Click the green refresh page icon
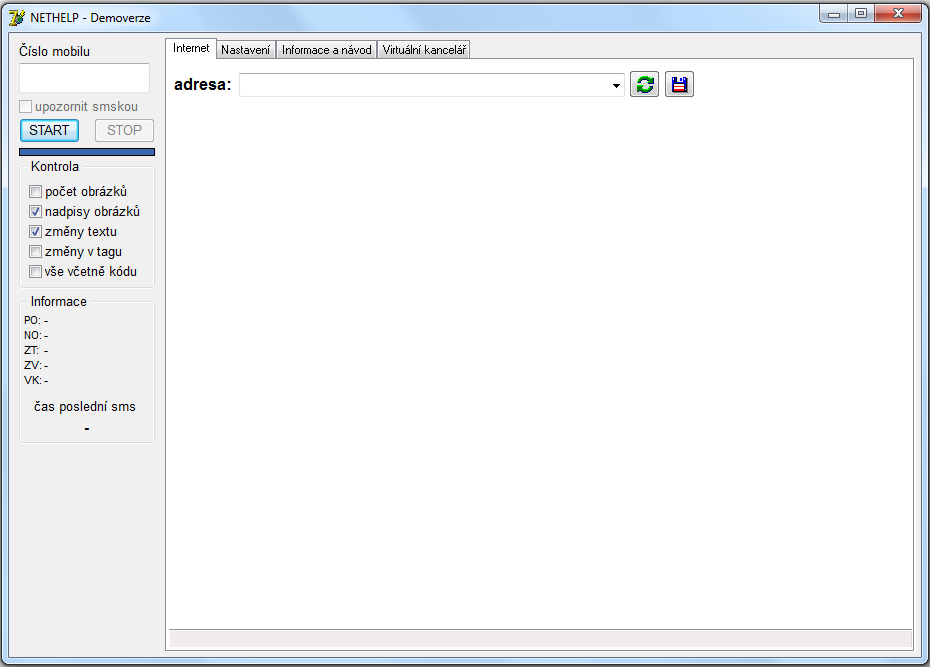930x667 pixels. (644, 84)
